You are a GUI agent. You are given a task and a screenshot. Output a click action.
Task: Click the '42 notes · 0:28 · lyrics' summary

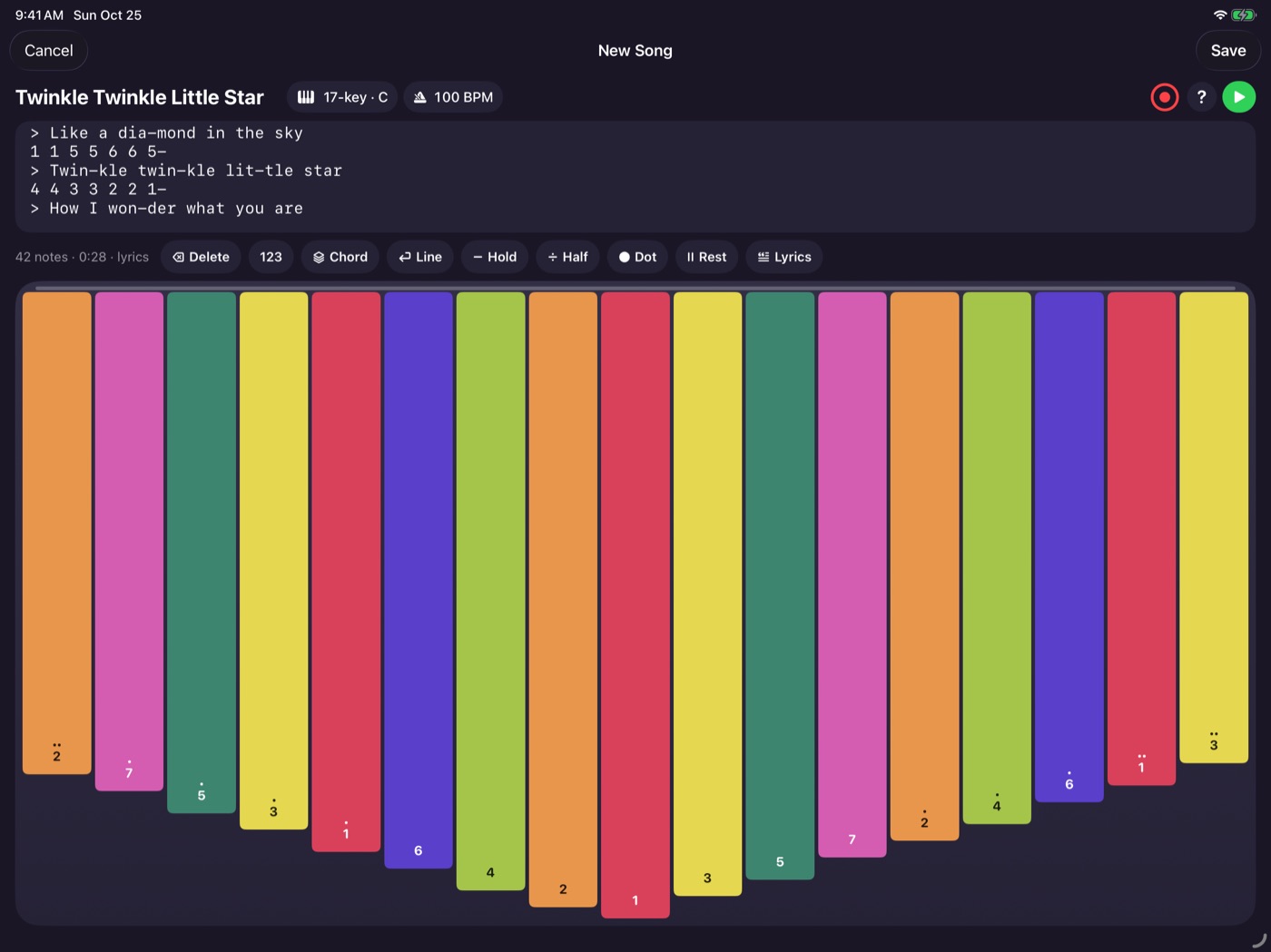click(x=82, y=257)
